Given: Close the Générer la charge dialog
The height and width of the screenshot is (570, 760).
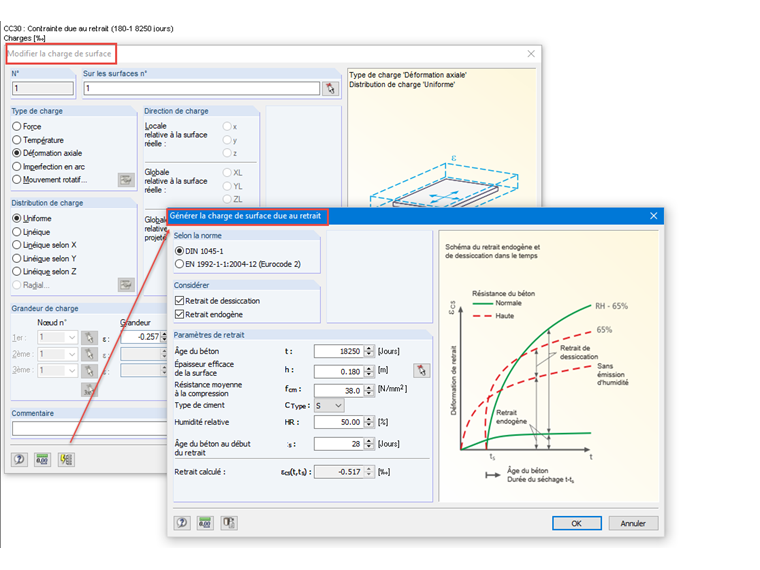Looking at the screenshot, I should [x=653, y=216].
